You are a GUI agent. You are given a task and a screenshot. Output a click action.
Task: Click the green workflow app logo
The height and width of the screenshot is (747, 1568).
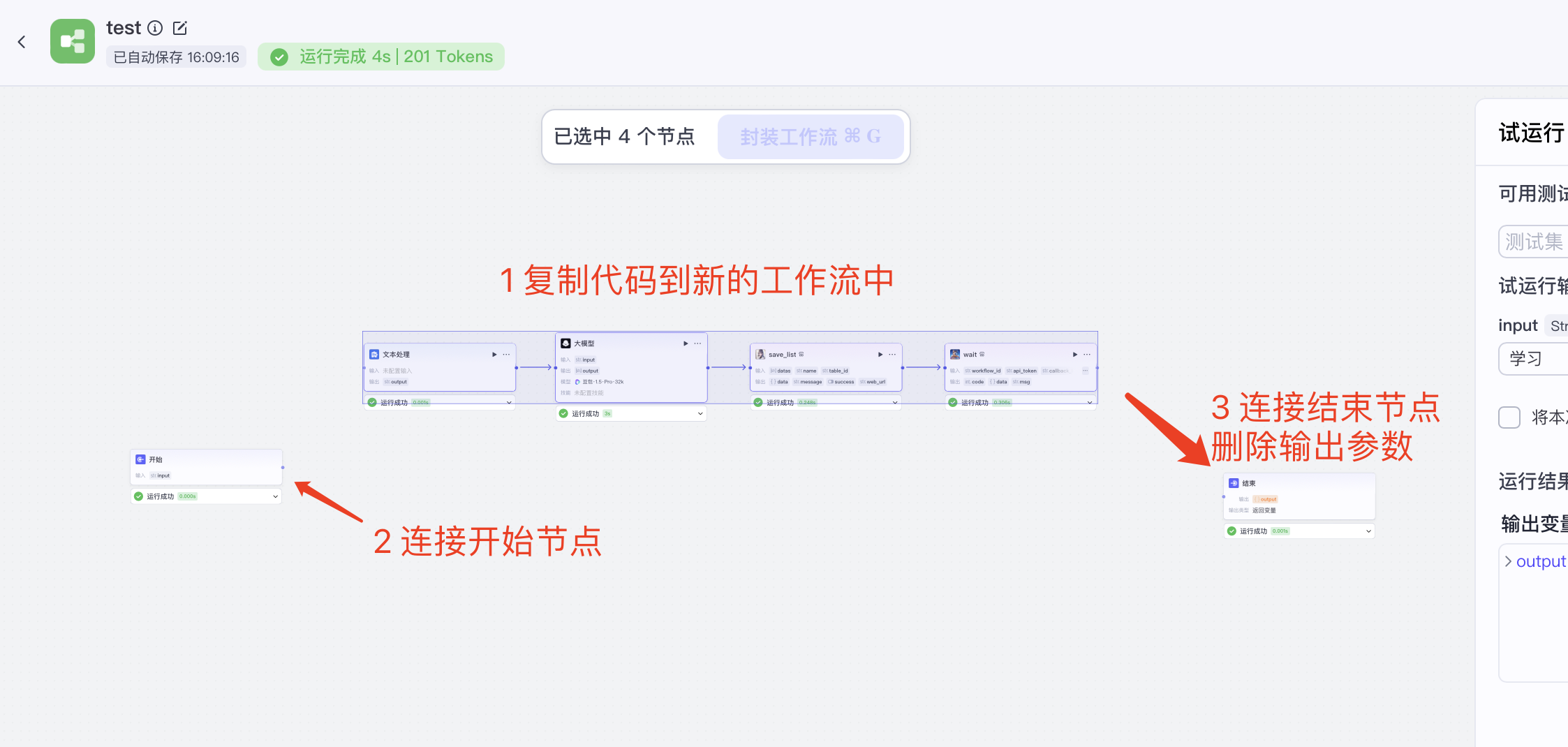[73, 41]
